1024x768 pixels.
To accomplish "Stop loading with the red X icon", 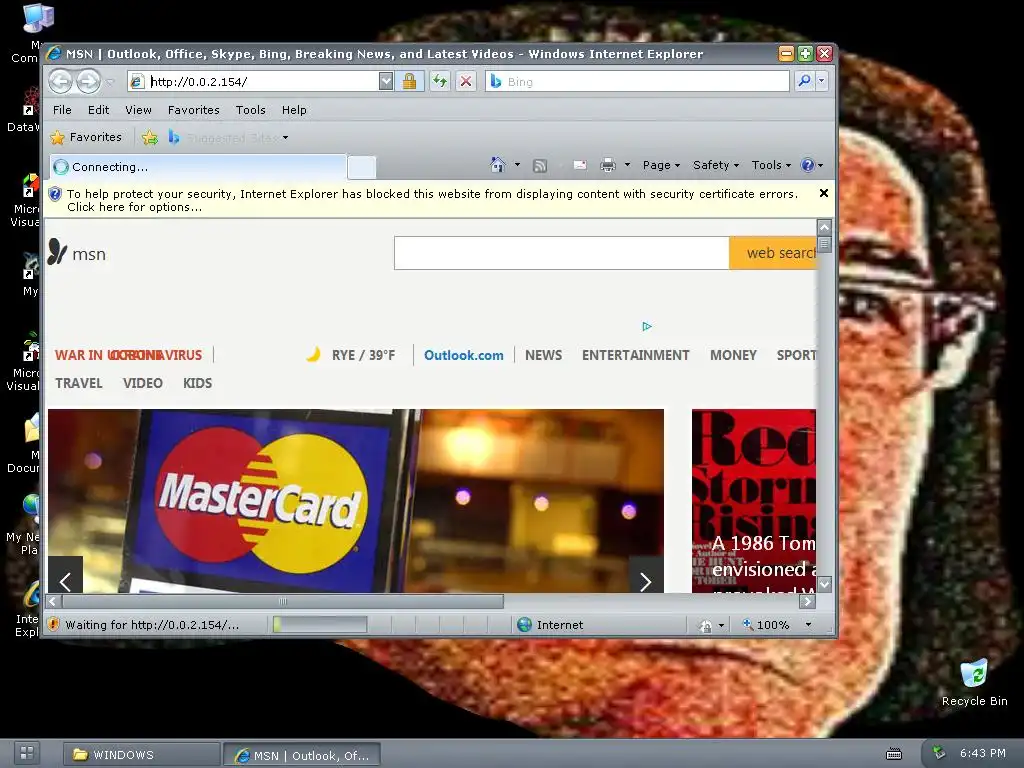I will 466,82.
